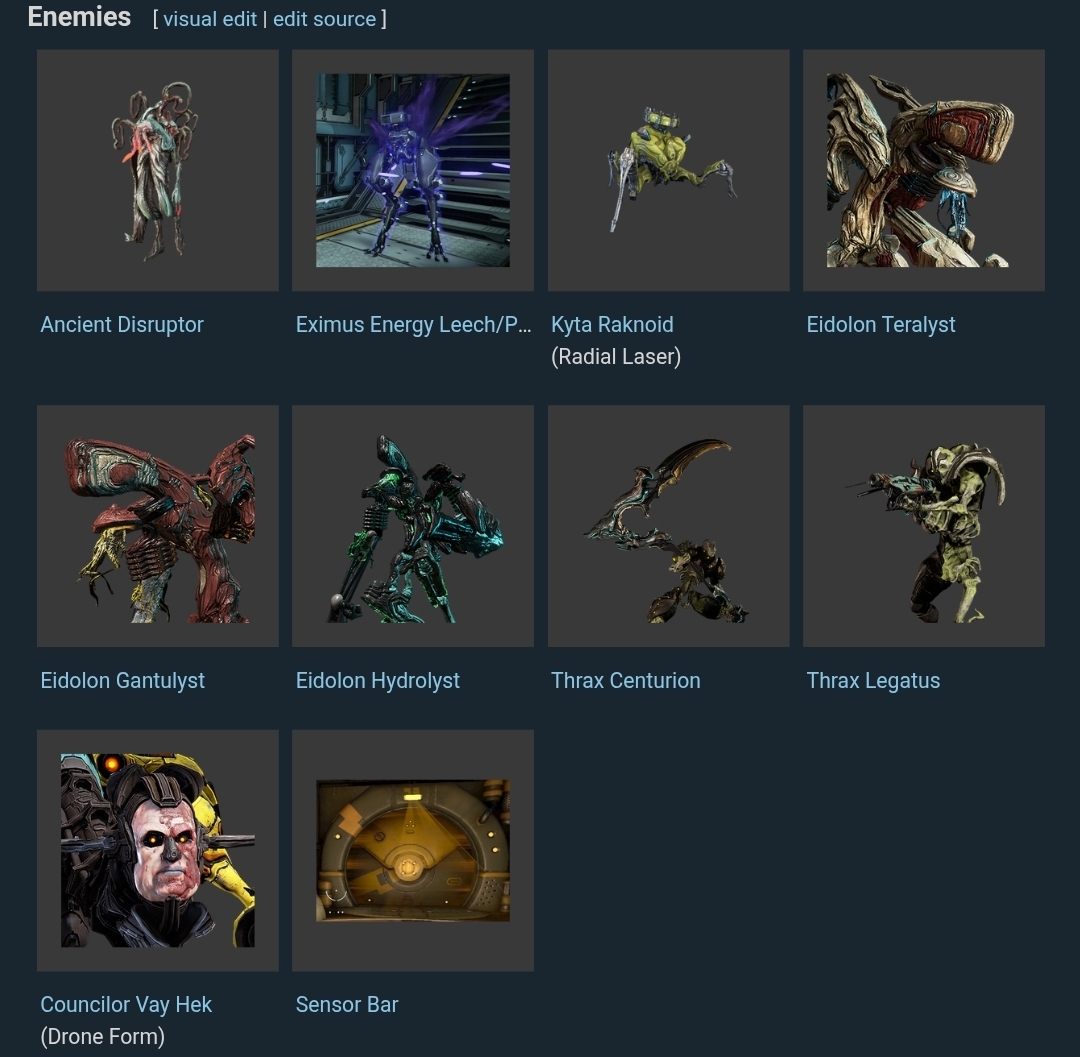Open the Eidolon Hydrolyst image

413,526
